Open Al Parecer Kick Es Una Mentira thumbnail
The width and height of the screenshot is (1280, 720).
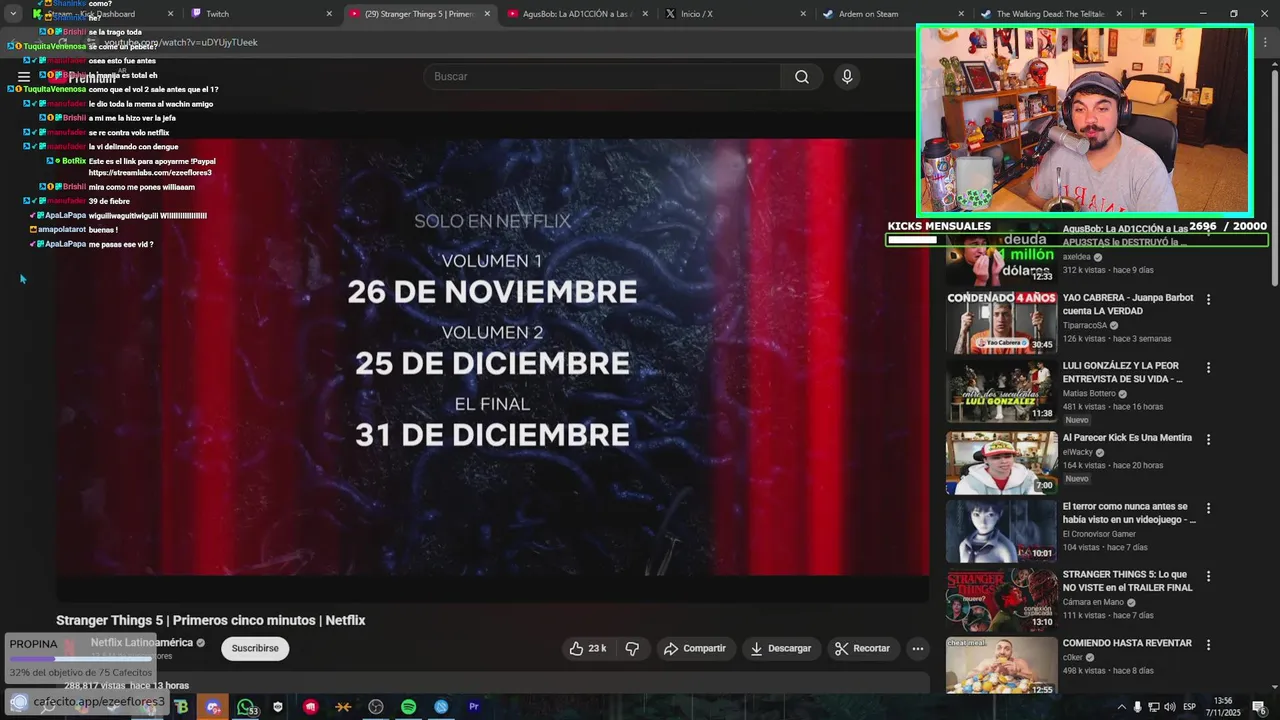coord(1001,462)
